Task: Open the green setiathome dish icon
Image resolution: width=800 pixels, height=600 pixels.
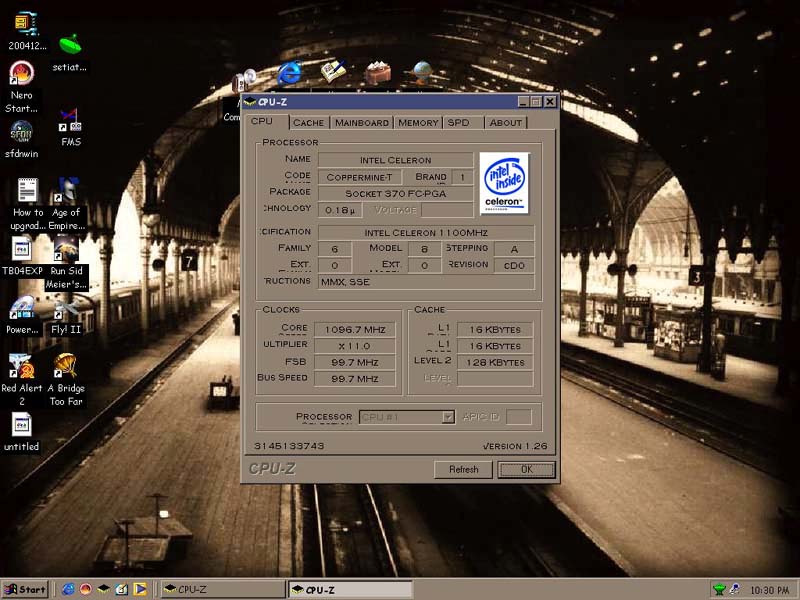Action: (69, 46)
